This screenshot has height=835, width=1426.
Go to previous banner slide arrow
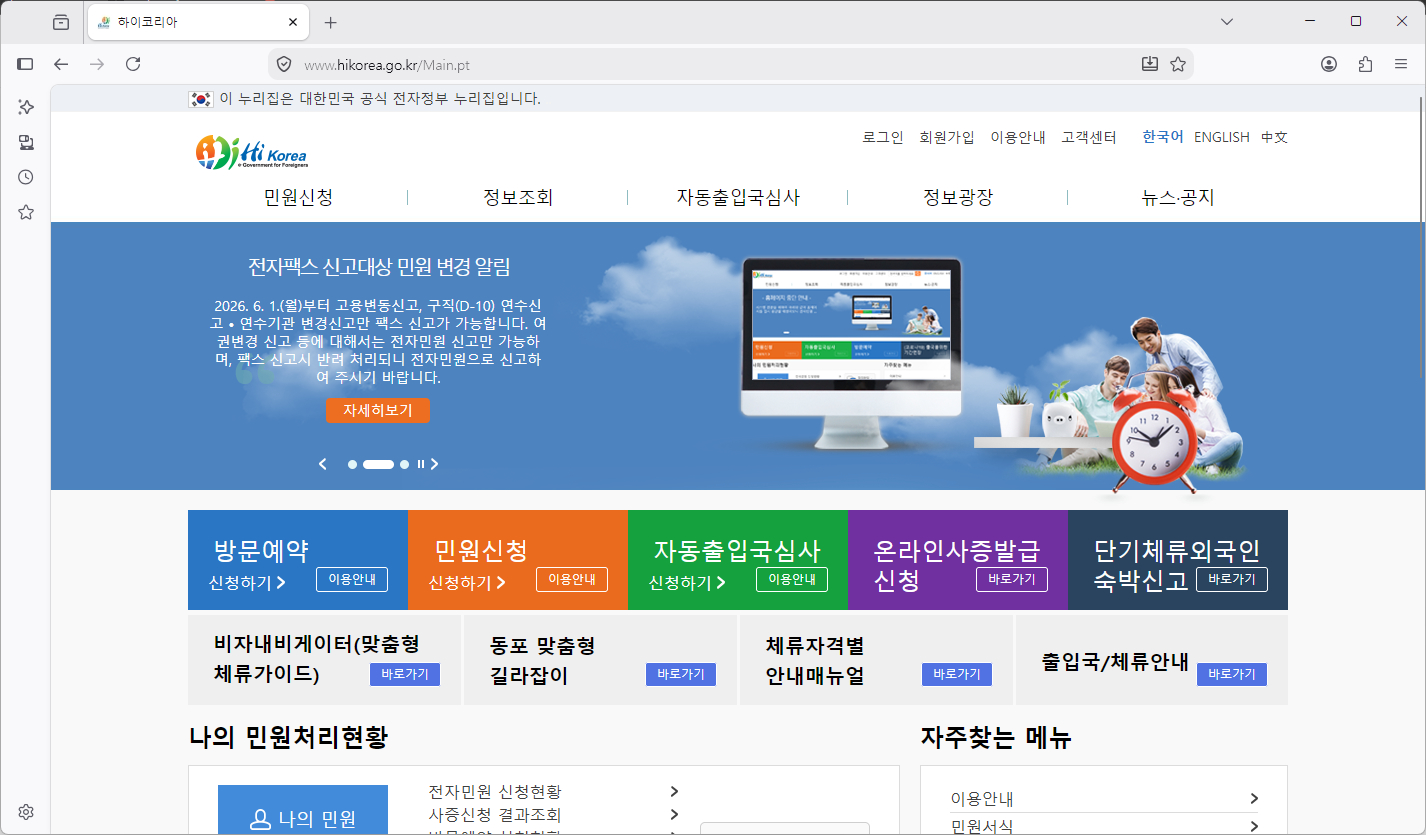tap(323, 464)
